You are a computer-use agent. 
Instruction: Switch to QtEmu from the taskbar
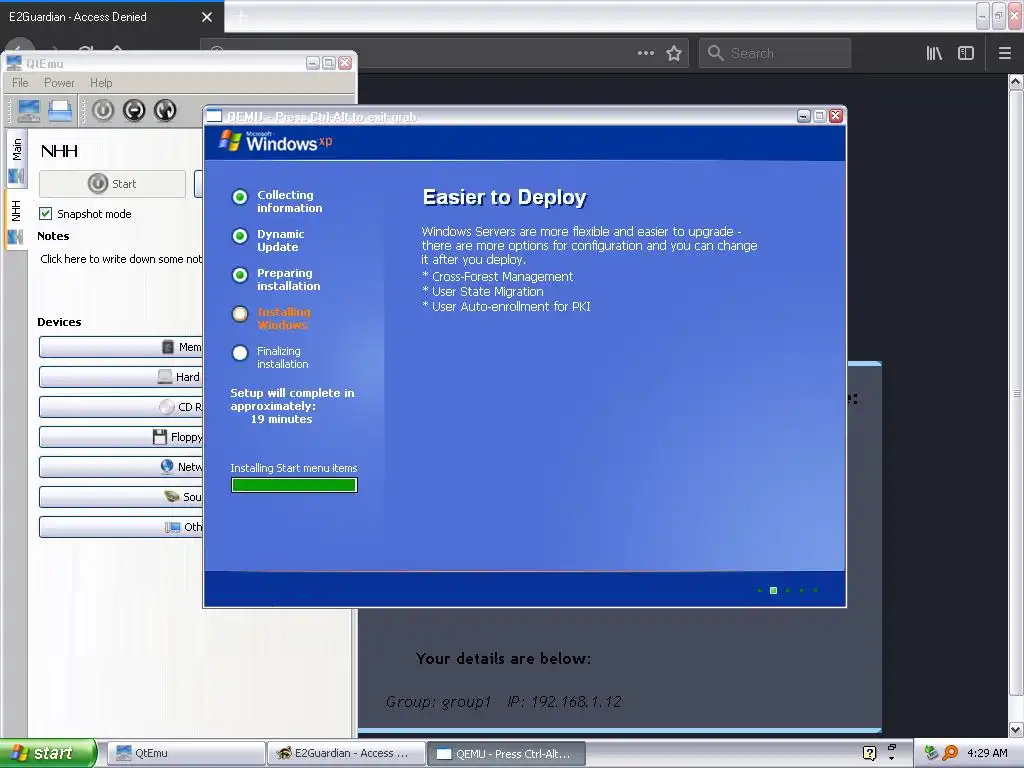185,753
